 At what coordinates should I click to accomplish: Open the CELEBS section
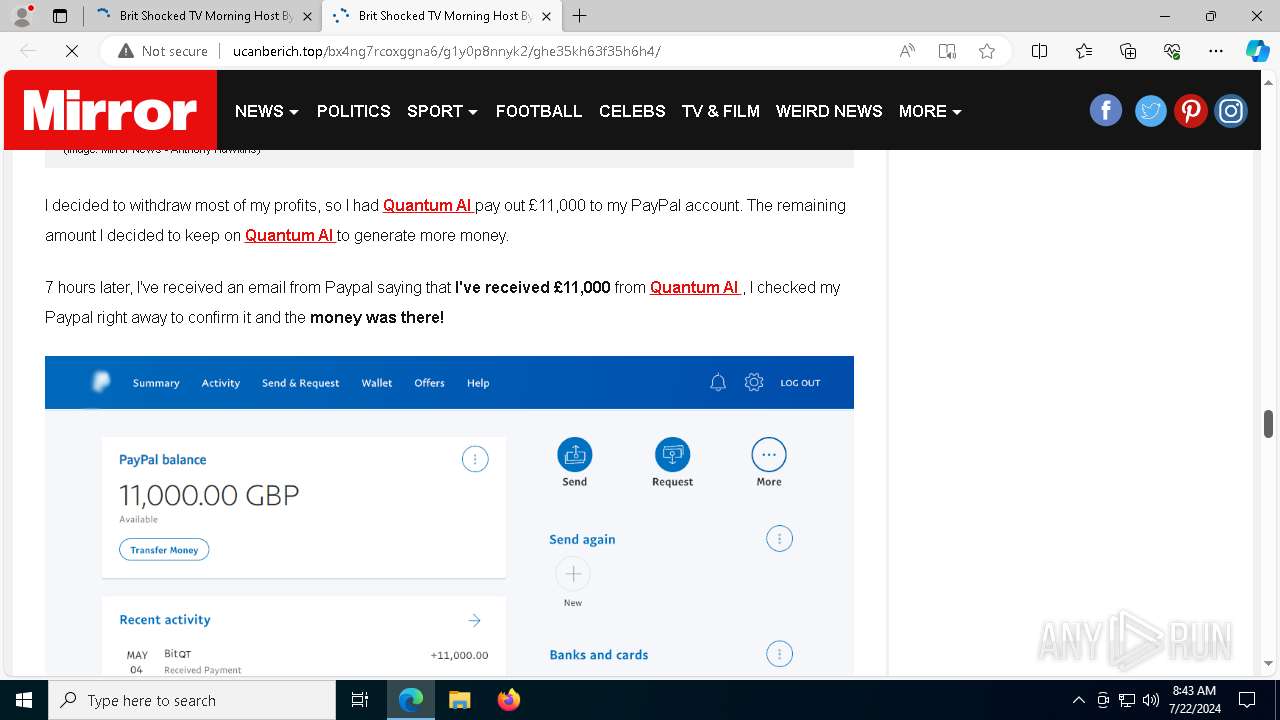(632, 111)
